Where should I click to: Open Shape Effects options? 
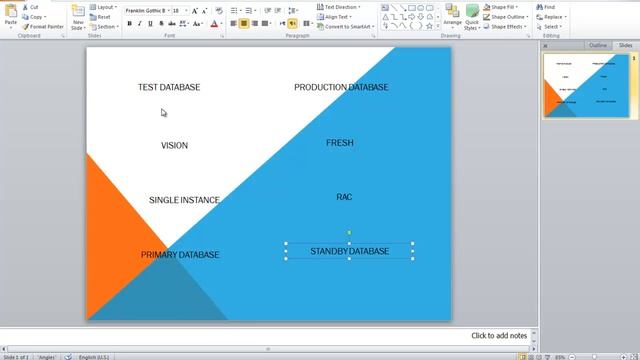click(x=505, y=27)
